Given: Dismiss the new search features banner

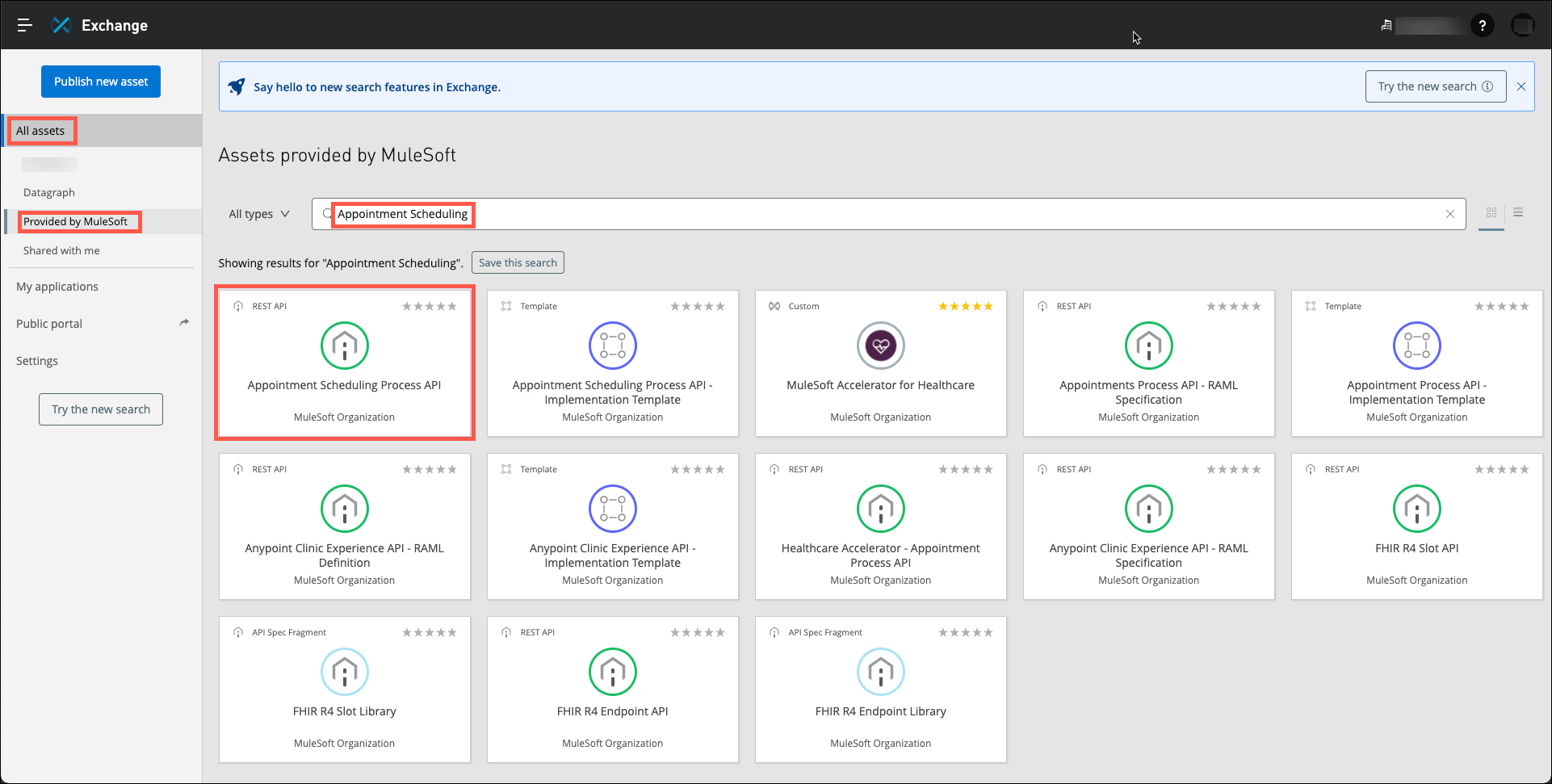Looking at the screenshot, I should click(x=1521, y=86).
